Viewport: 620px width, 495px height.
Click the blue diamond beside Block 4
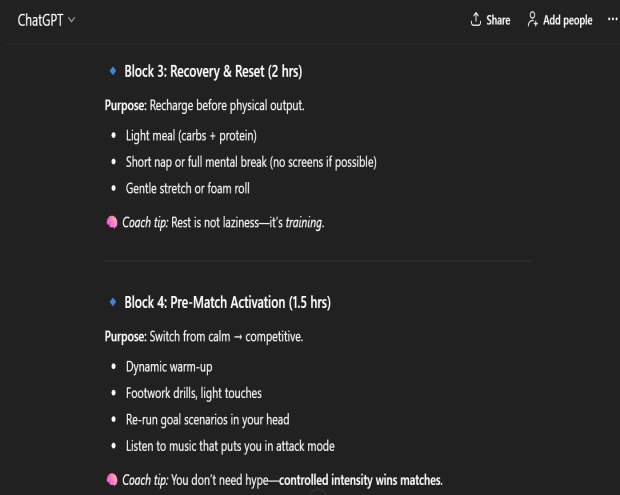coord(111,302)
